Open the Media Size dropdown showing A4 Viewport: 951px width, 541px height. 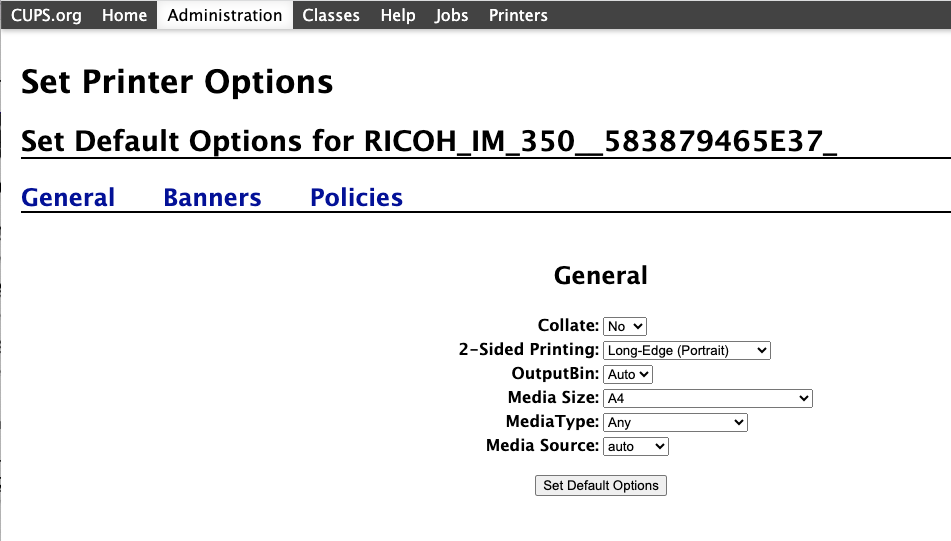[708, 398]
